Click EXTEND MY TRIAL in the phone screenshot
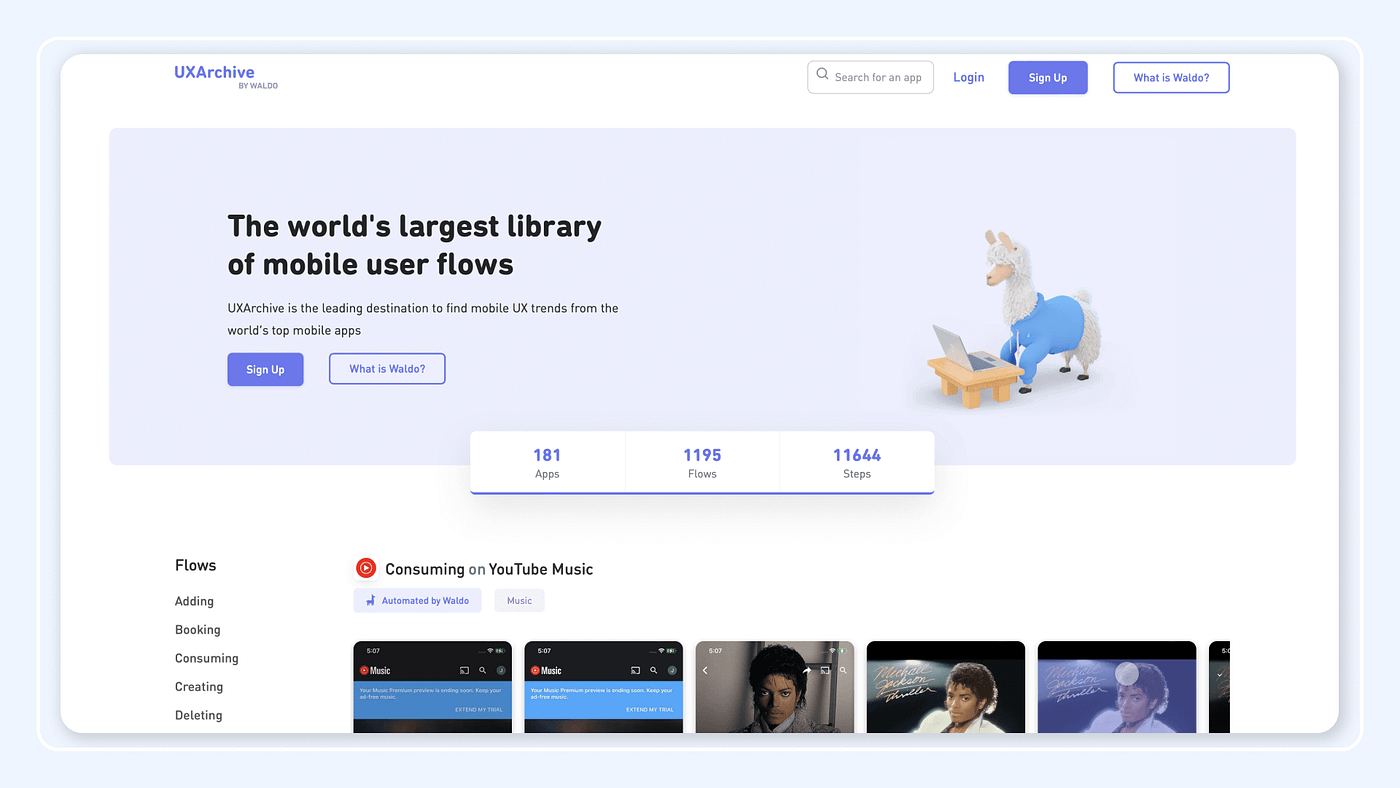The height and width of the screenshot is (788, 1400). click(x=479, y=709)
